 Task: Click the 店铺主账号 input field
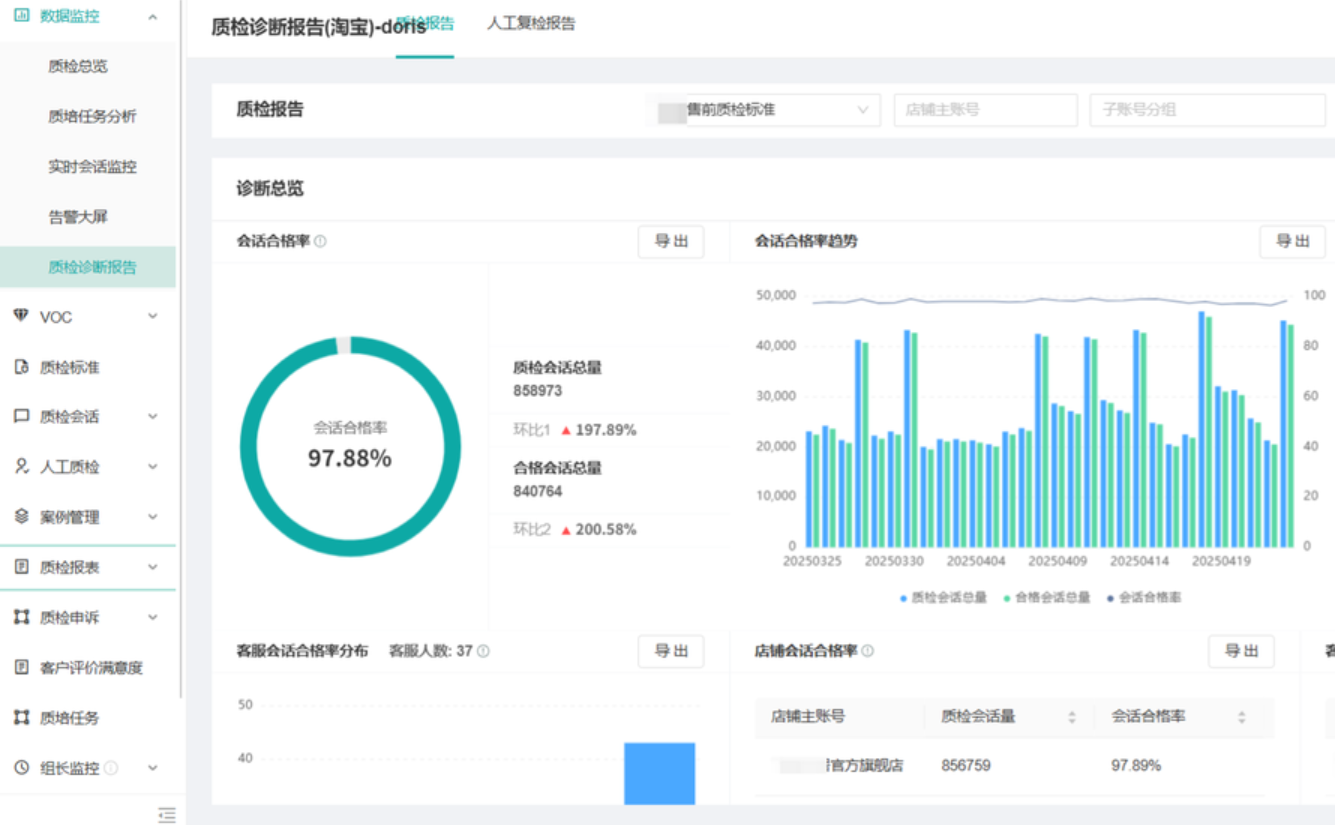pos(985,110)
